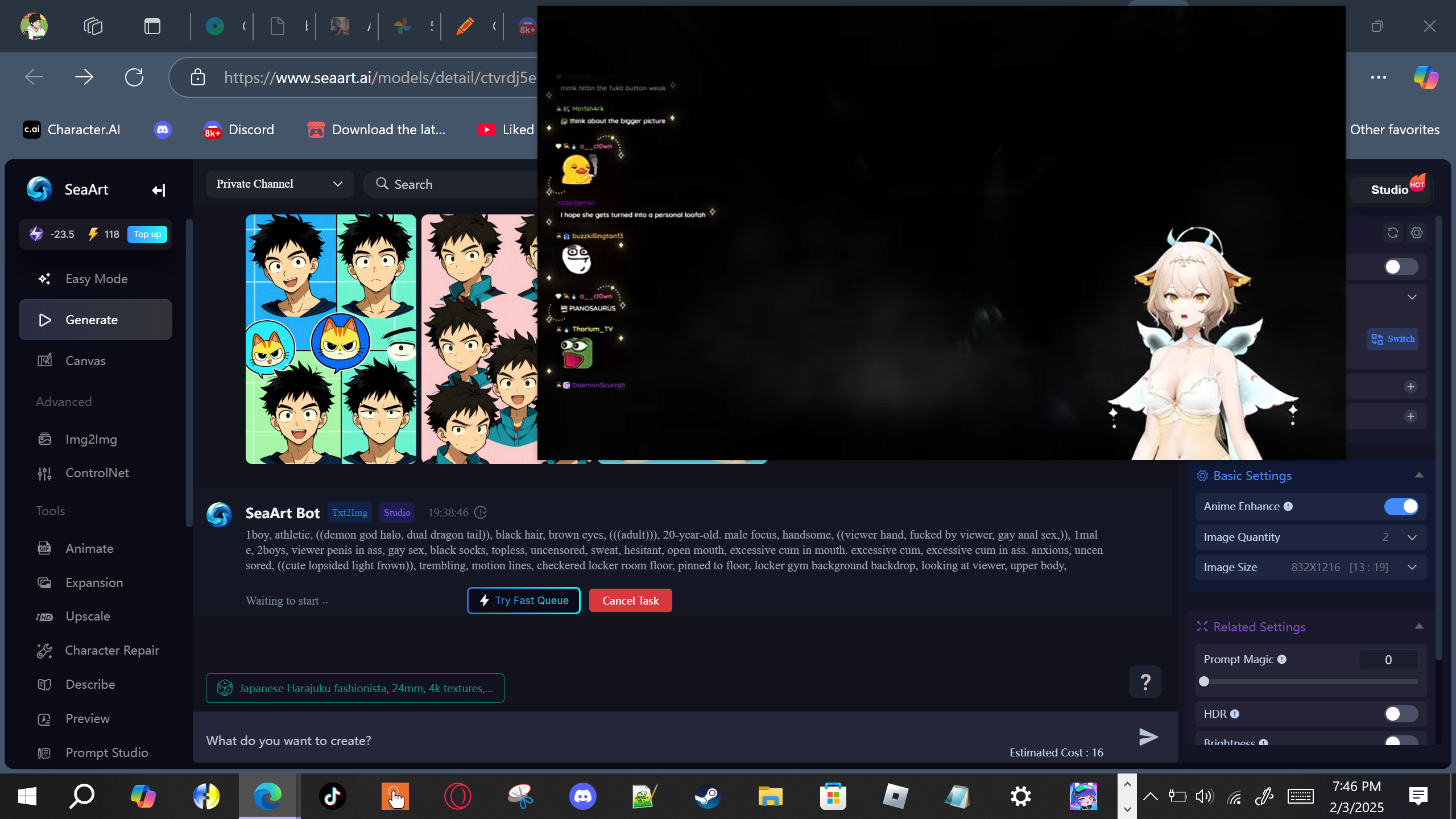Click the second plus add icon in right panel
Screen dimensions: 1456x819
click(x=1410, y=416)
